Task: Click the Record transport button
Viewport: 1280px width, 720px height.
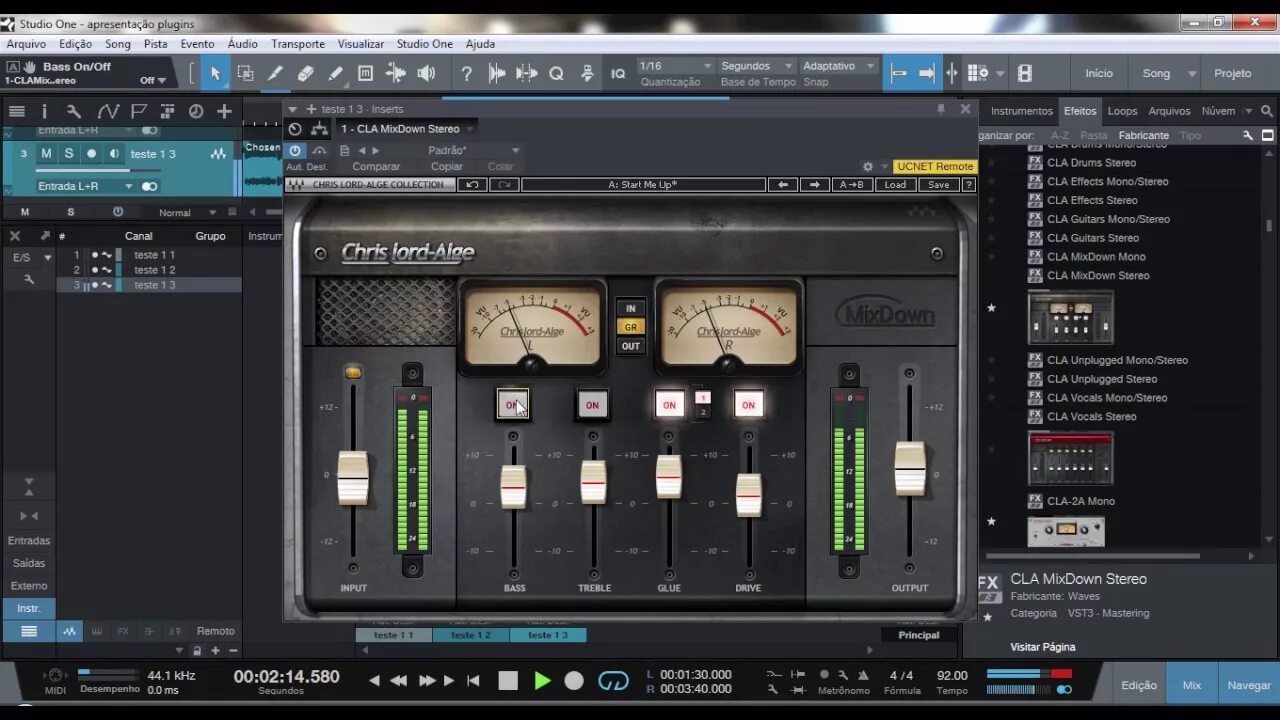Action: click(x=574, y=681)
